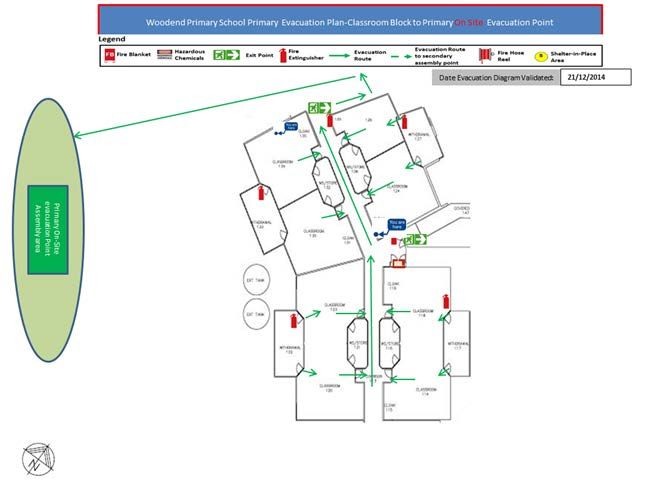
Task: Click the Shelter-in-Place Area legend text
Action: point(573,57)
